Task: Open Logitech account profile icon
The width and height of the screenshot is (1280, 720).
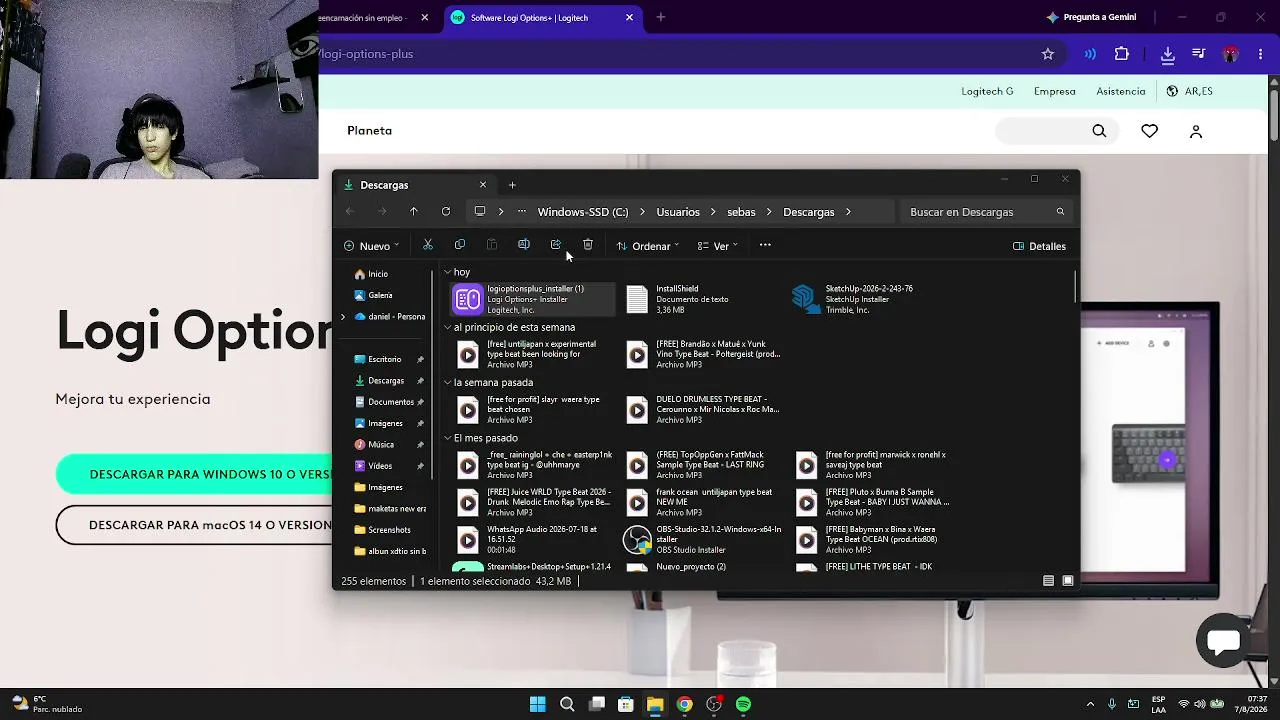Action: [1196, 131]
